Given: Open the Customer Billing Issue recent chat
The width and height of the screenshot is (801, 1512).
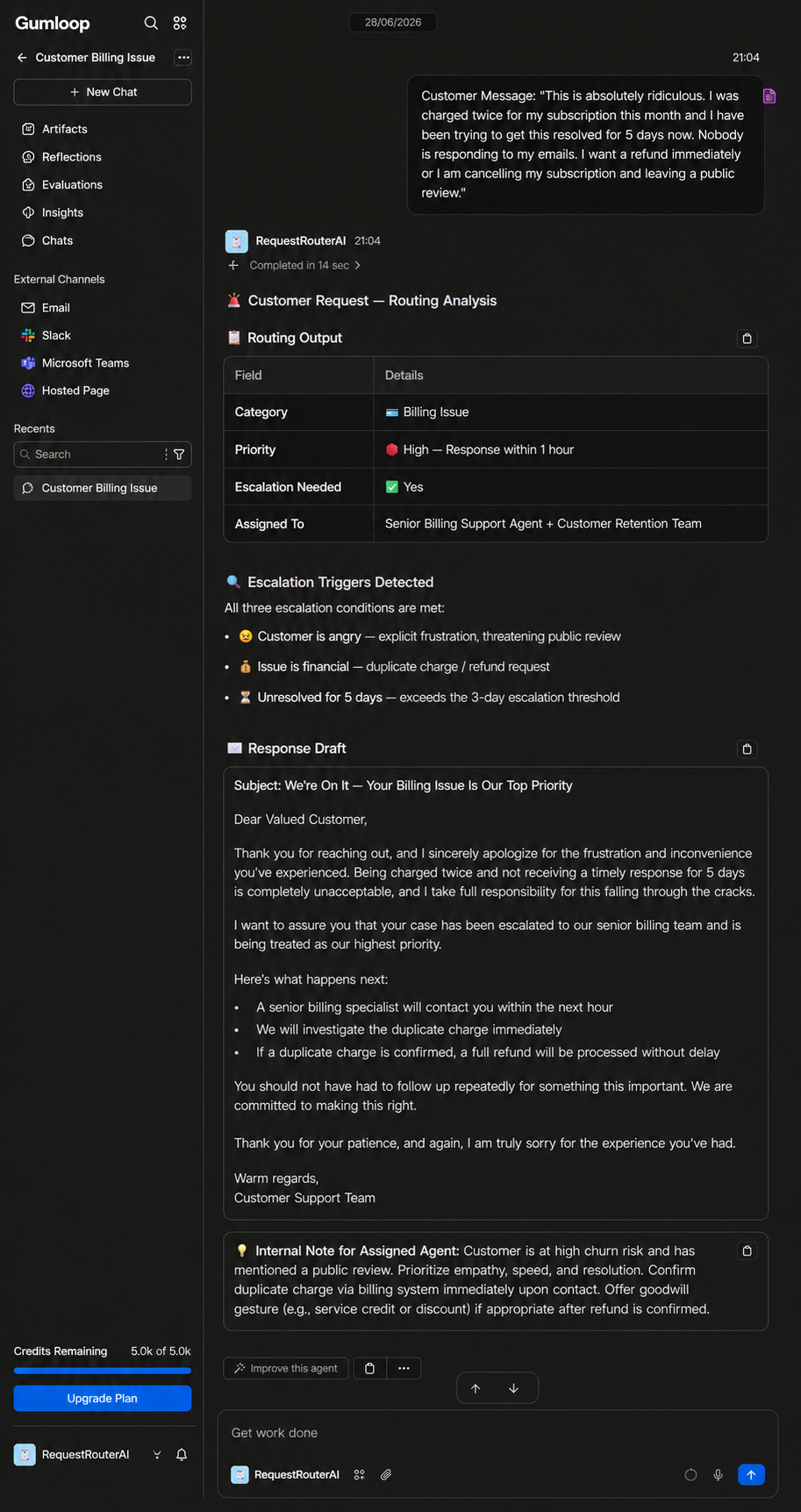Looking at the screenshot, I should click(x=103, y=488).
